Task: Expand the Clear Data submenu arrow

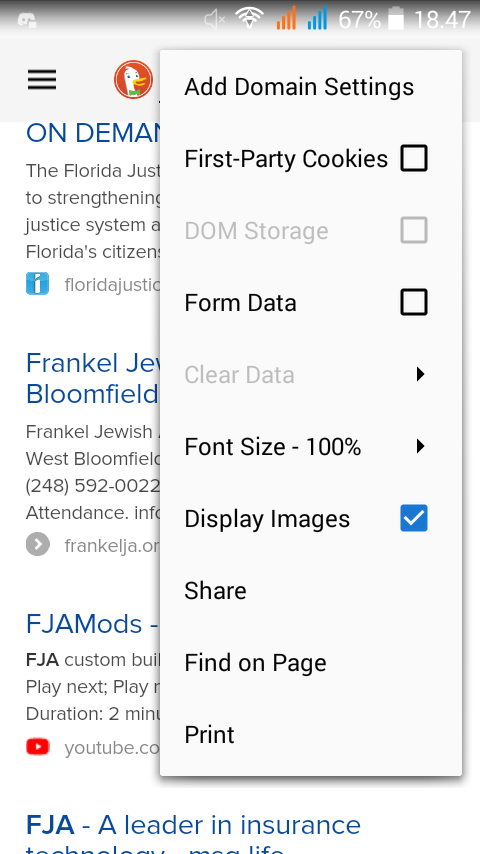Action: tap(420, 374)
